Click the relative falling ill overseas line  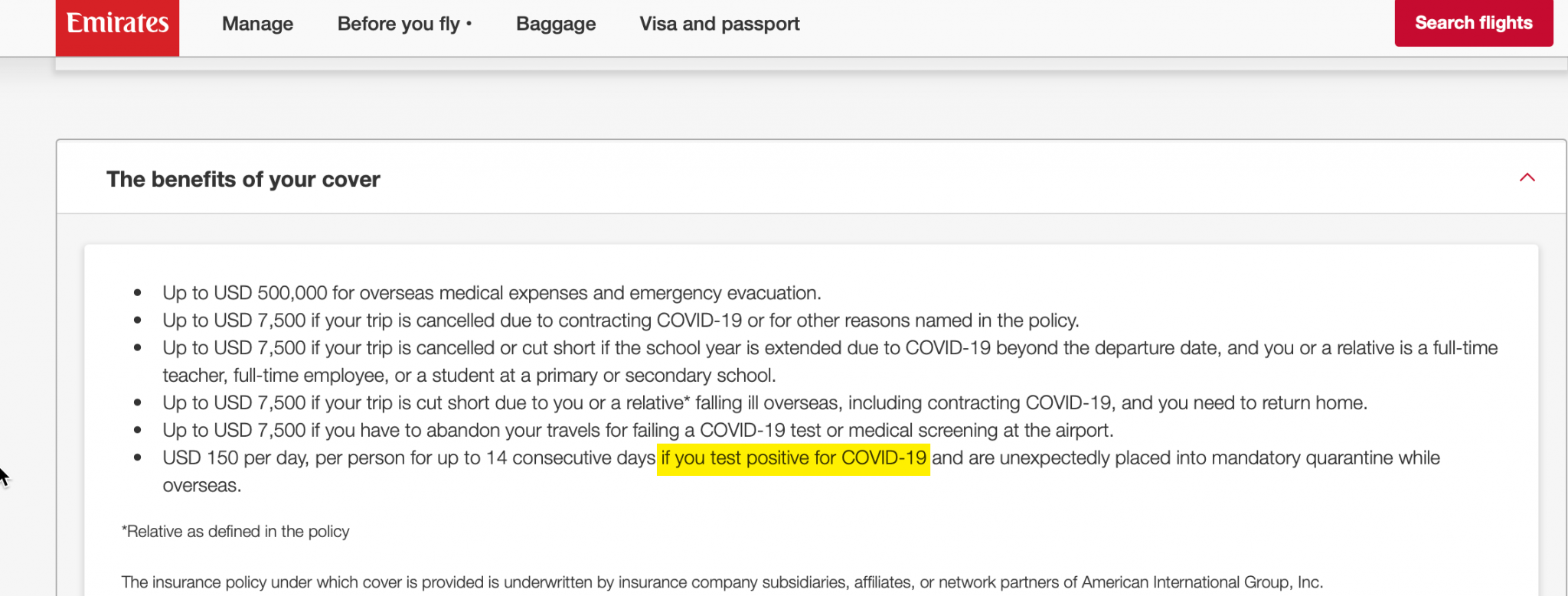click(765, 403)
